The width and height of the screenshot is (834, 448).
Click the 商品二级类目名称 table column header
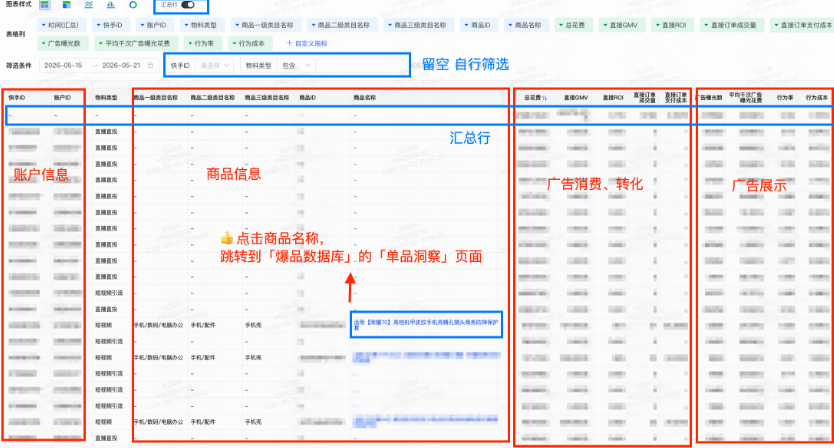point(213,98)
